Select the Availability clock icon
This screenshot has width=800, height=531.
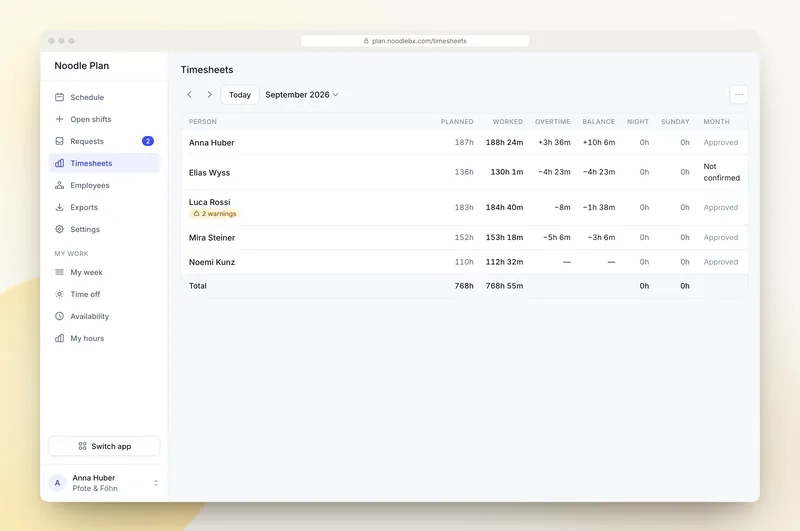pos(59,316)
